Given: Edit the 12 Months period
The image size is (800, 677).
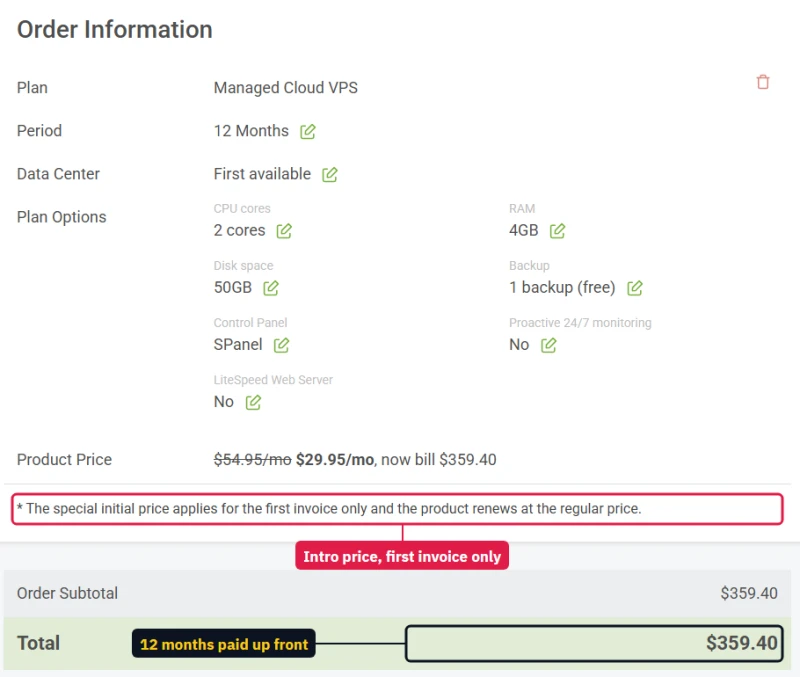Looking at the screenshot, I should (x=308, y=132).
